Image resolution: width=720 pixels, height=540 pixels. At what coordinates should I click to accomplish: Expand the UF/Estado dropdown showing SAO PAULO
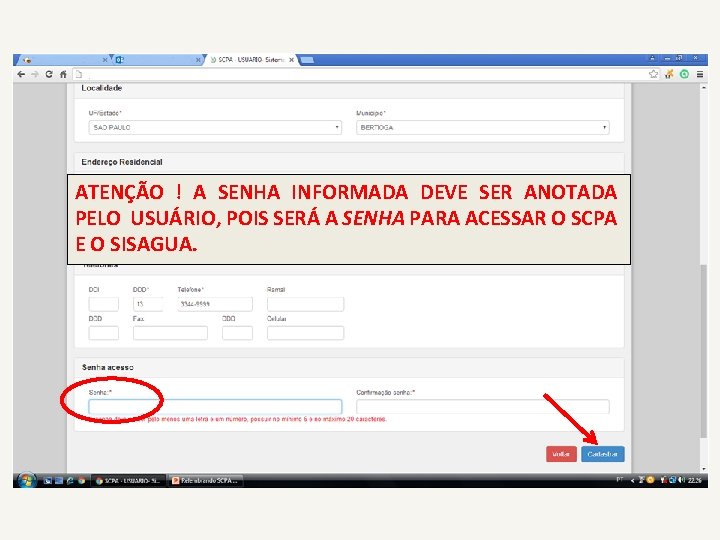[x=215, y=127]
